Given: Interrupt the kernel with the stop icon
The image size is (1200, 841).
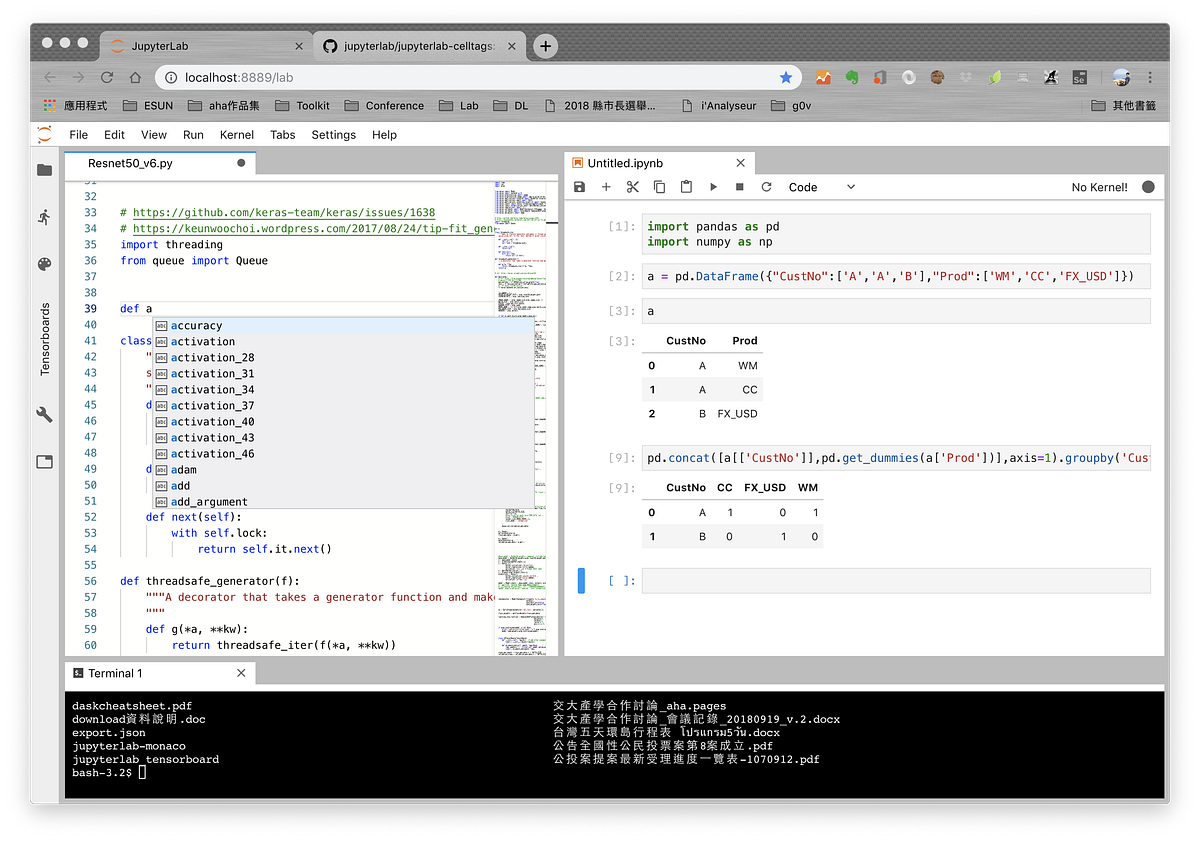Looking at the screenshot, I should coord(740,187).
